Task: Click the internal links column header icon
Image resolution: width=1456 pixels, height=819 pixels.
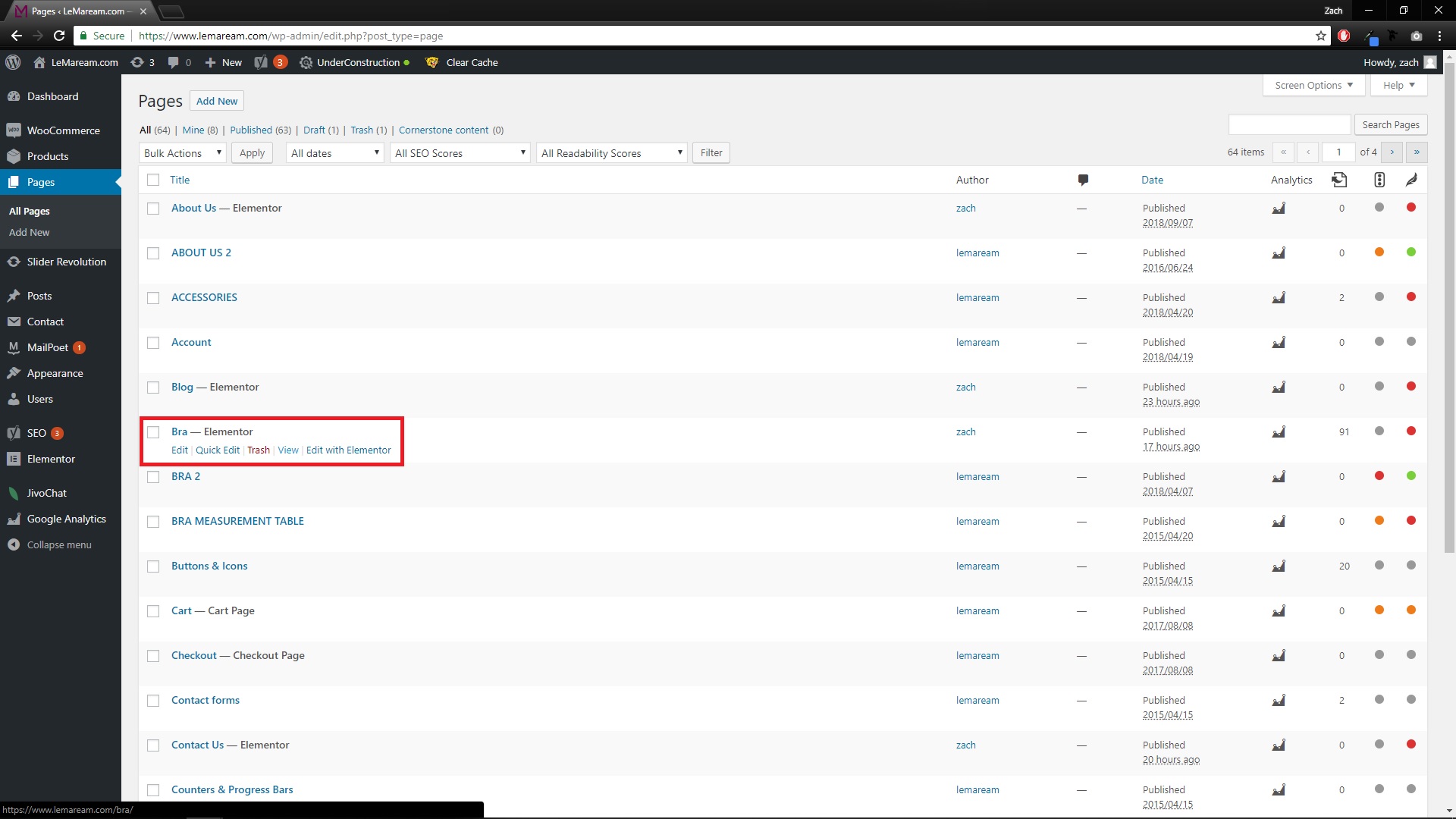Action: click(1339, 180)
